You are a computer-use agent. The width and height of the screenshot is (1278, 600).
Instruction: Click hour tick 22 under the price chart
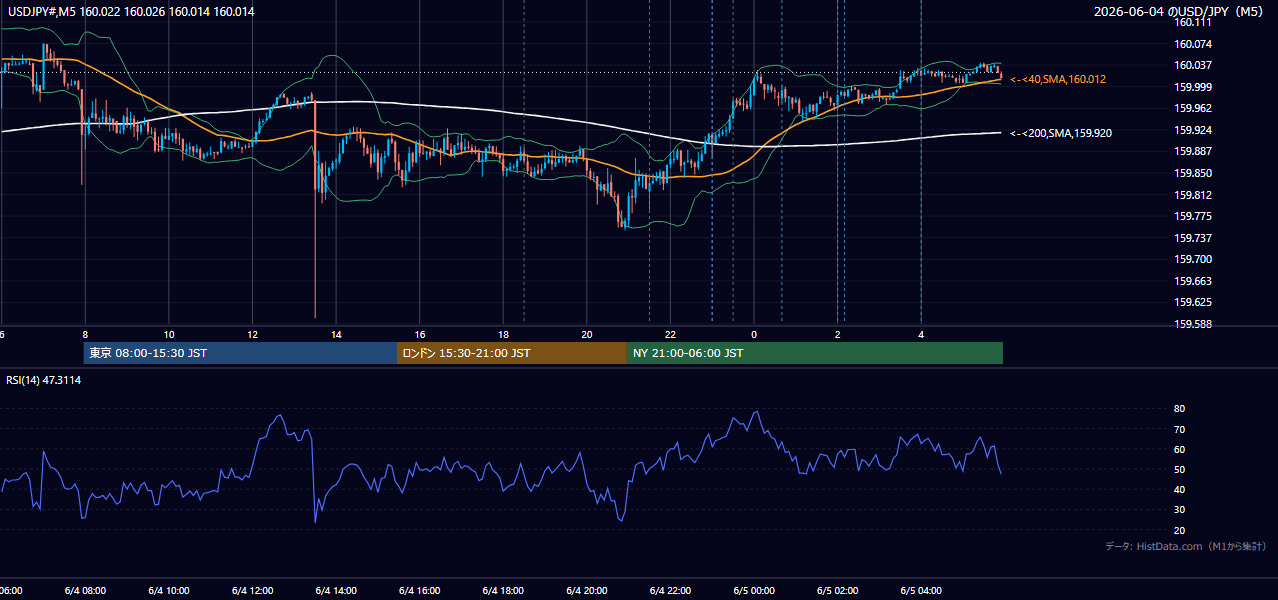[671, 335]
